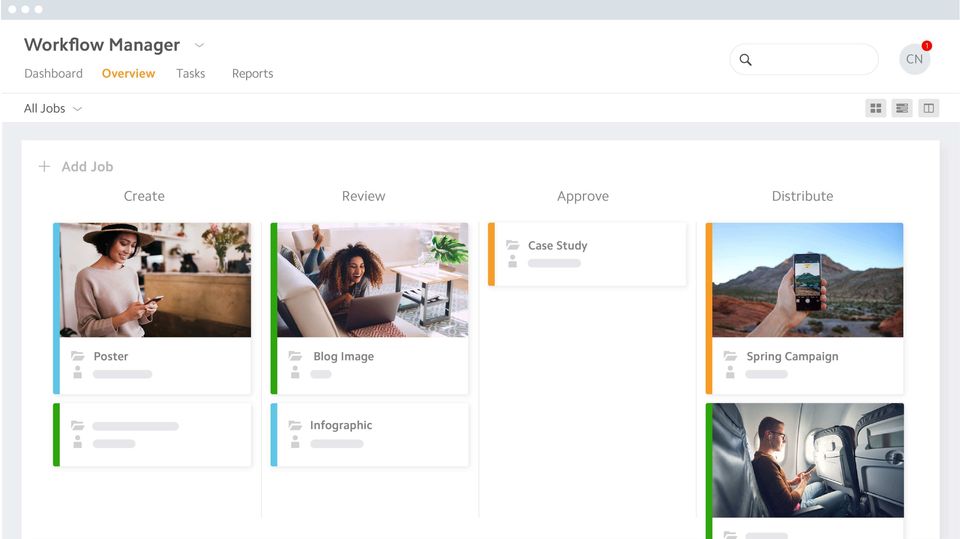This screenshot has height=539, width=960.
Task: Click plus icon beside Add Job
Action: coord(44,167)
